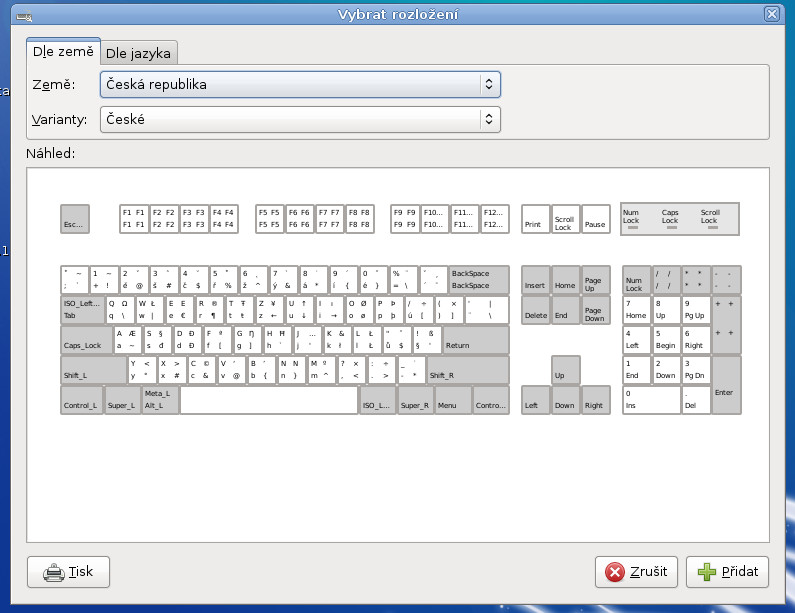
Task: Click the ISO_Left Tab key
Action: tap(83, 310)
